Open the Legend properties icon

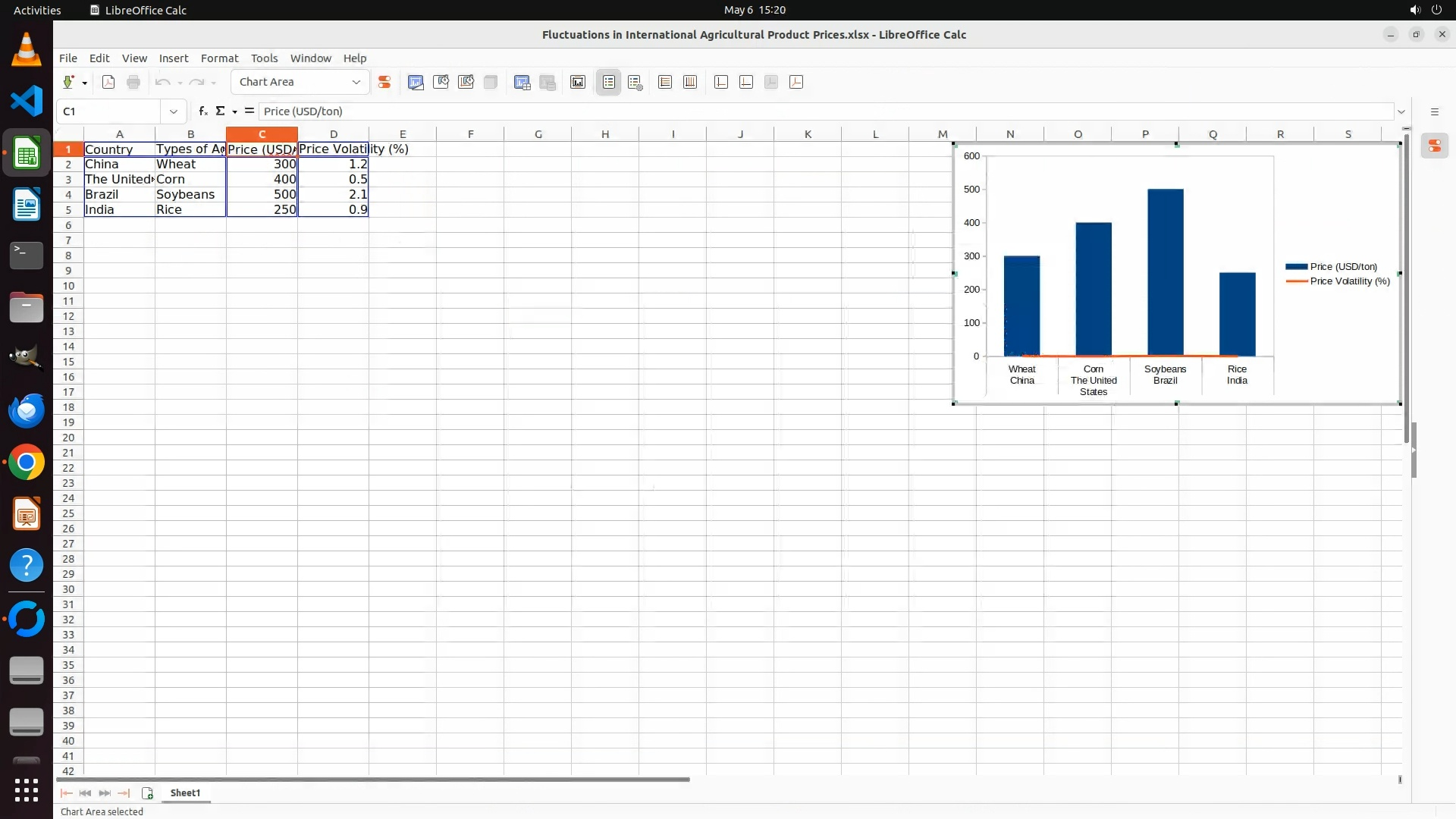[635, 82]
